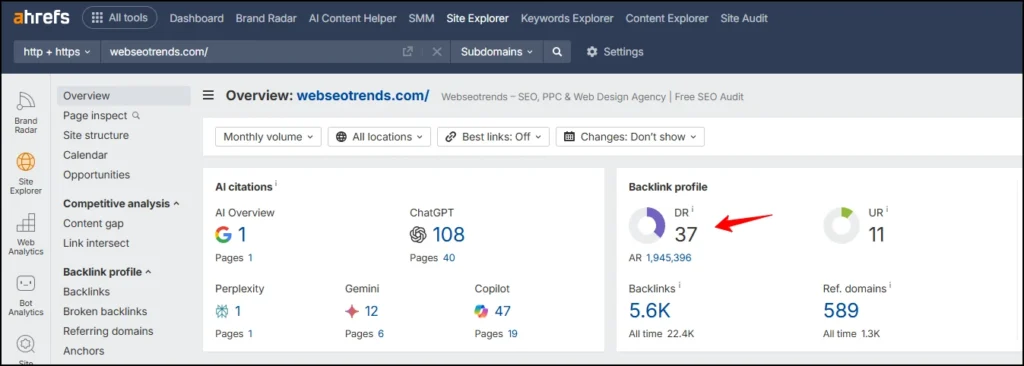1024x366 pixels.
Task: Open Content Explorer
Action: pyautogui.click(x=667, y=18)
